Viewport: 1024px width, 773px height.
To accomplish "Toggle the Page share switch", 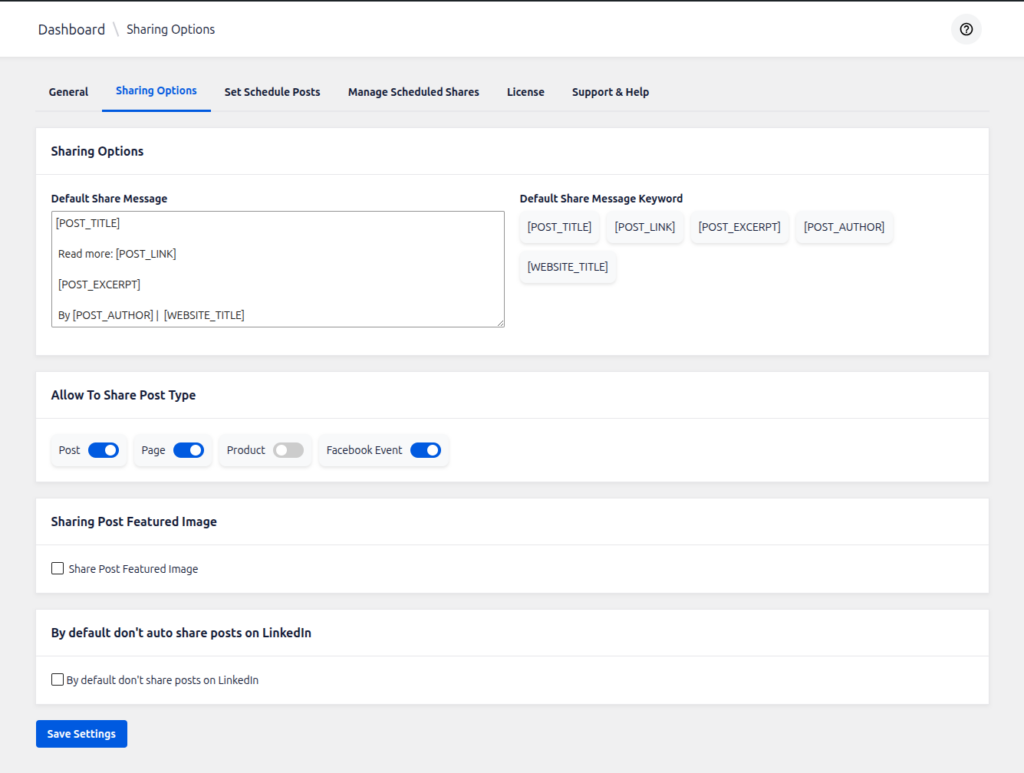I will coord(188,450).
